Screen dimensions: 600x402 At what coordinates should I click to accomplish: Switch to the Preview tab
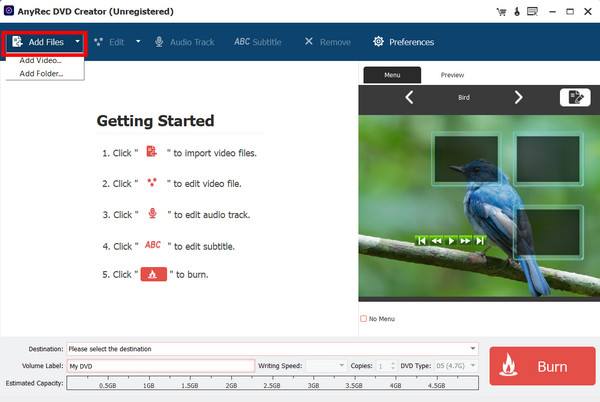coord(452,75)
